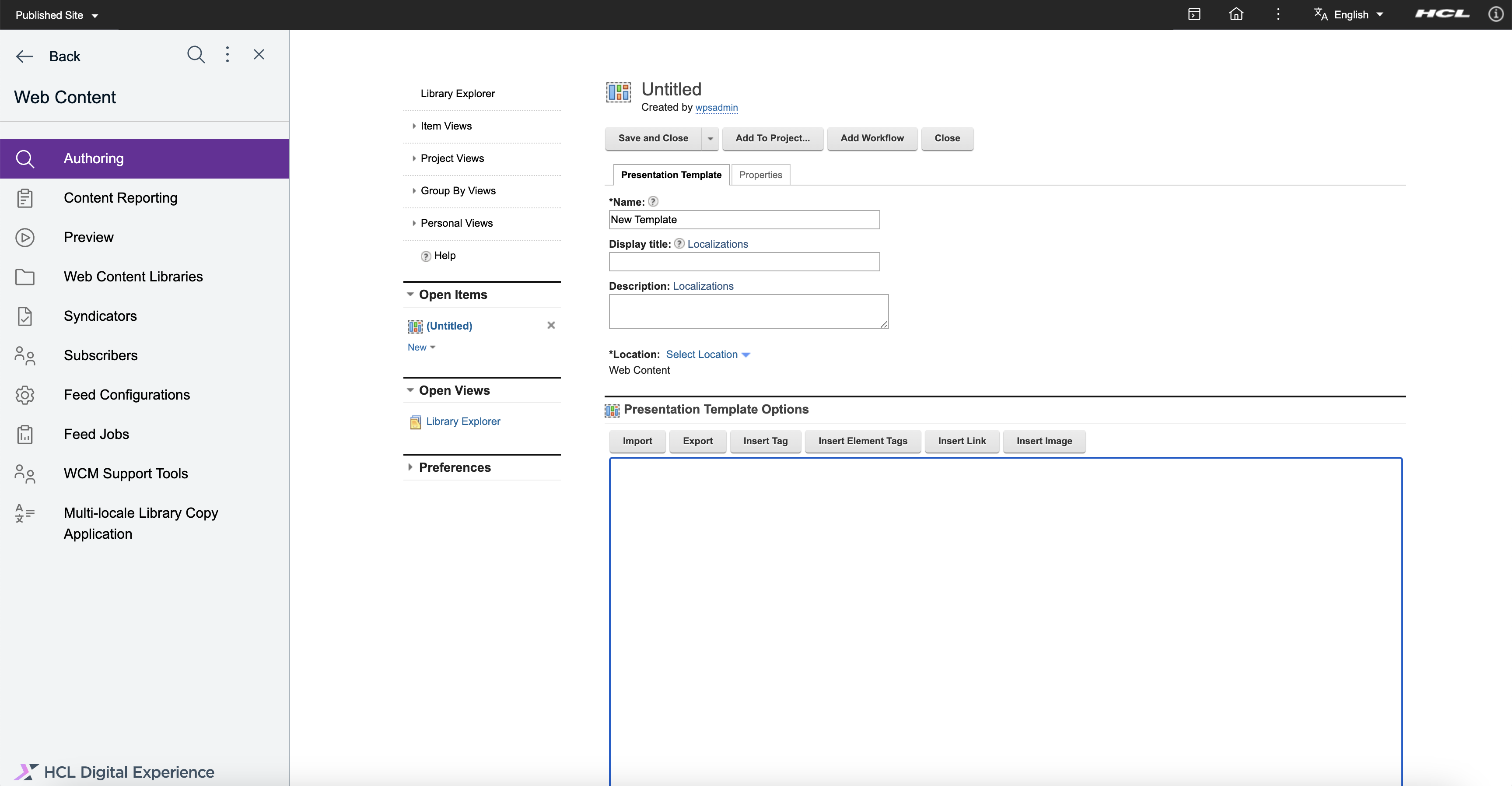Open search in the Web Content panel
The width and height of the screenshot is (1512, 786).
196,55
